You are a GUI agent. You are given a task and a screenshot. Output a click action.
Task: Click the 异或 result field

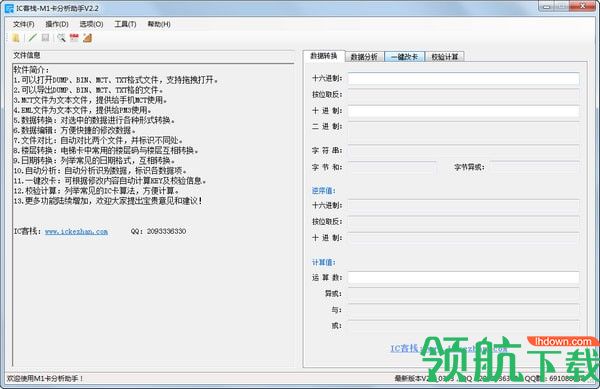click(x=463, y=294)
